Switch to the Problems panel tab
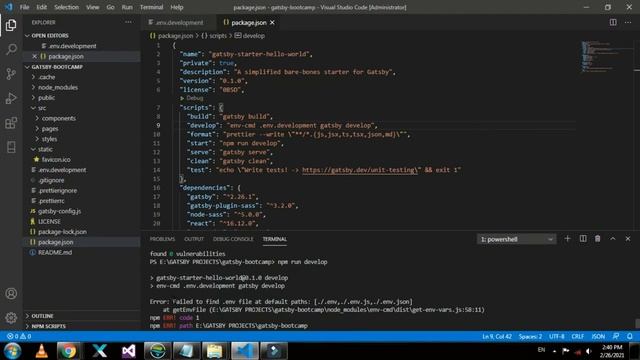640x360 pixels. click(x=162, y=239)
